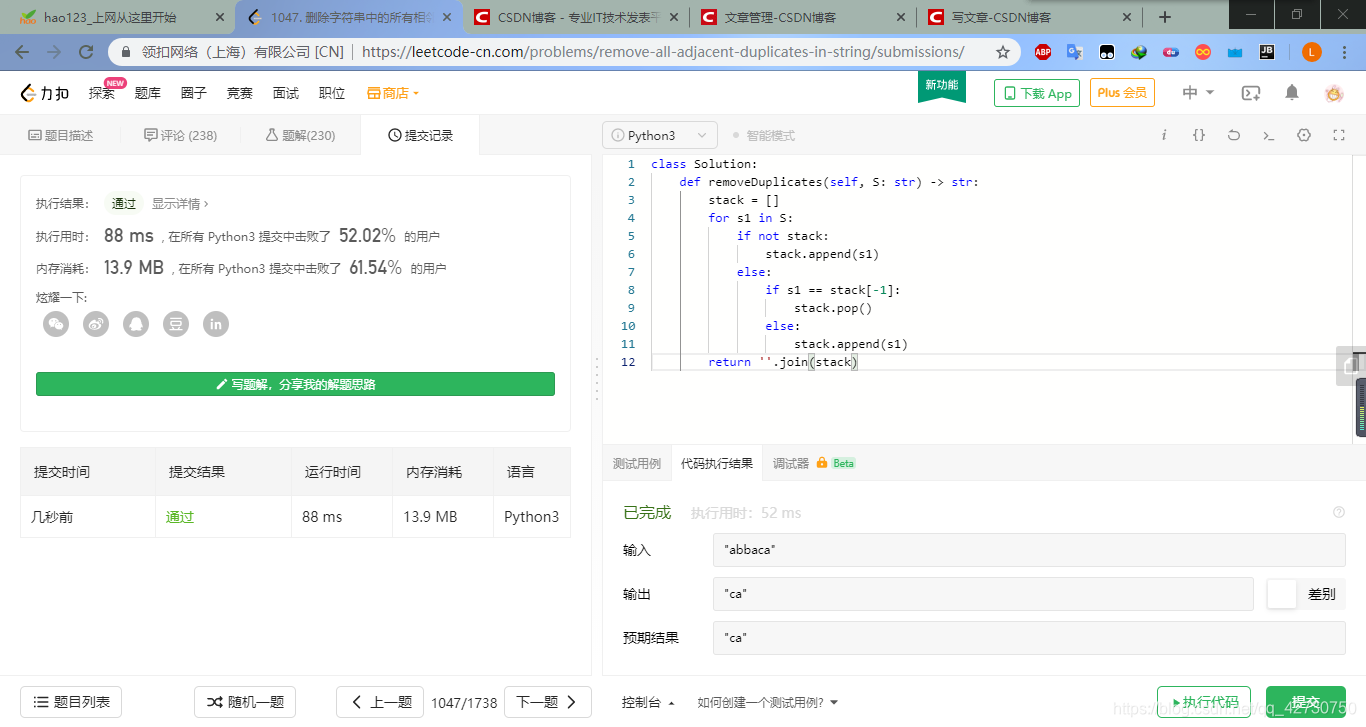Open editor settings gear icon

(x=1304, y=135)
